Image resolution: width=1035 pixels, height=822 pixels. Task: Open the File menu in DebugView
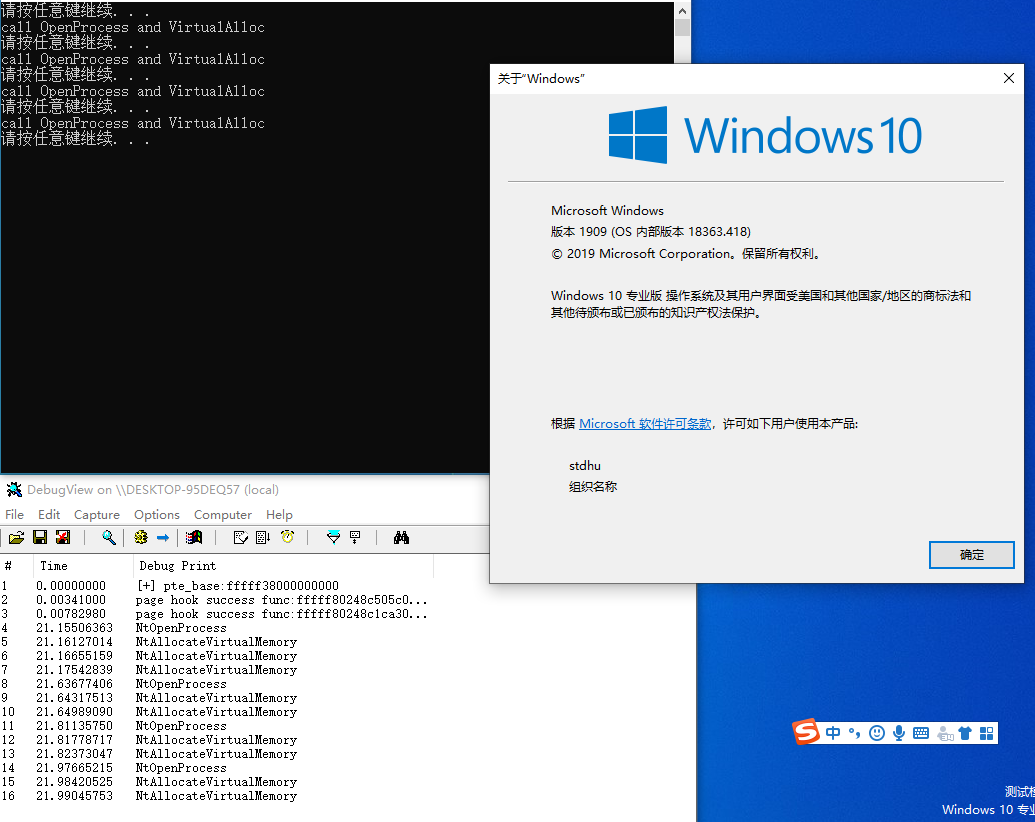click(x=15, y=514)
